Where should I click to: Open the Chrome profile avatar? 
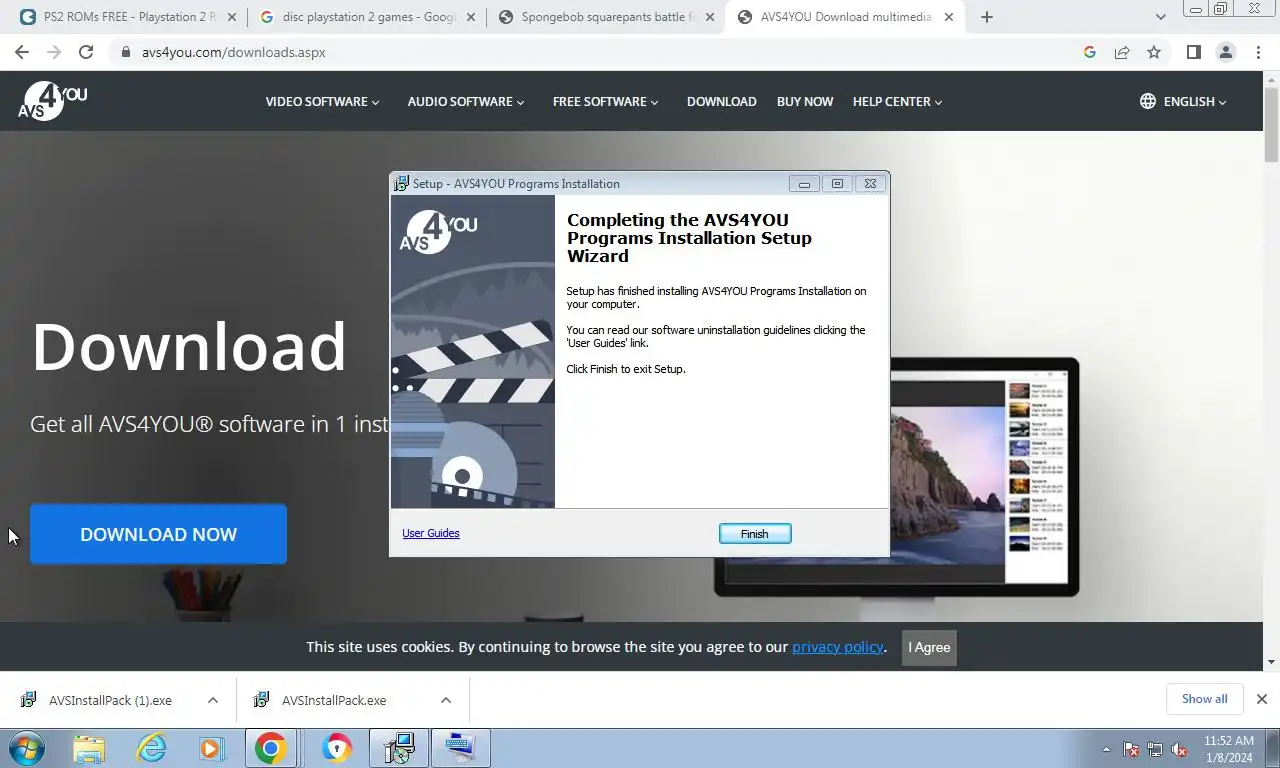tap(1225, 52)
